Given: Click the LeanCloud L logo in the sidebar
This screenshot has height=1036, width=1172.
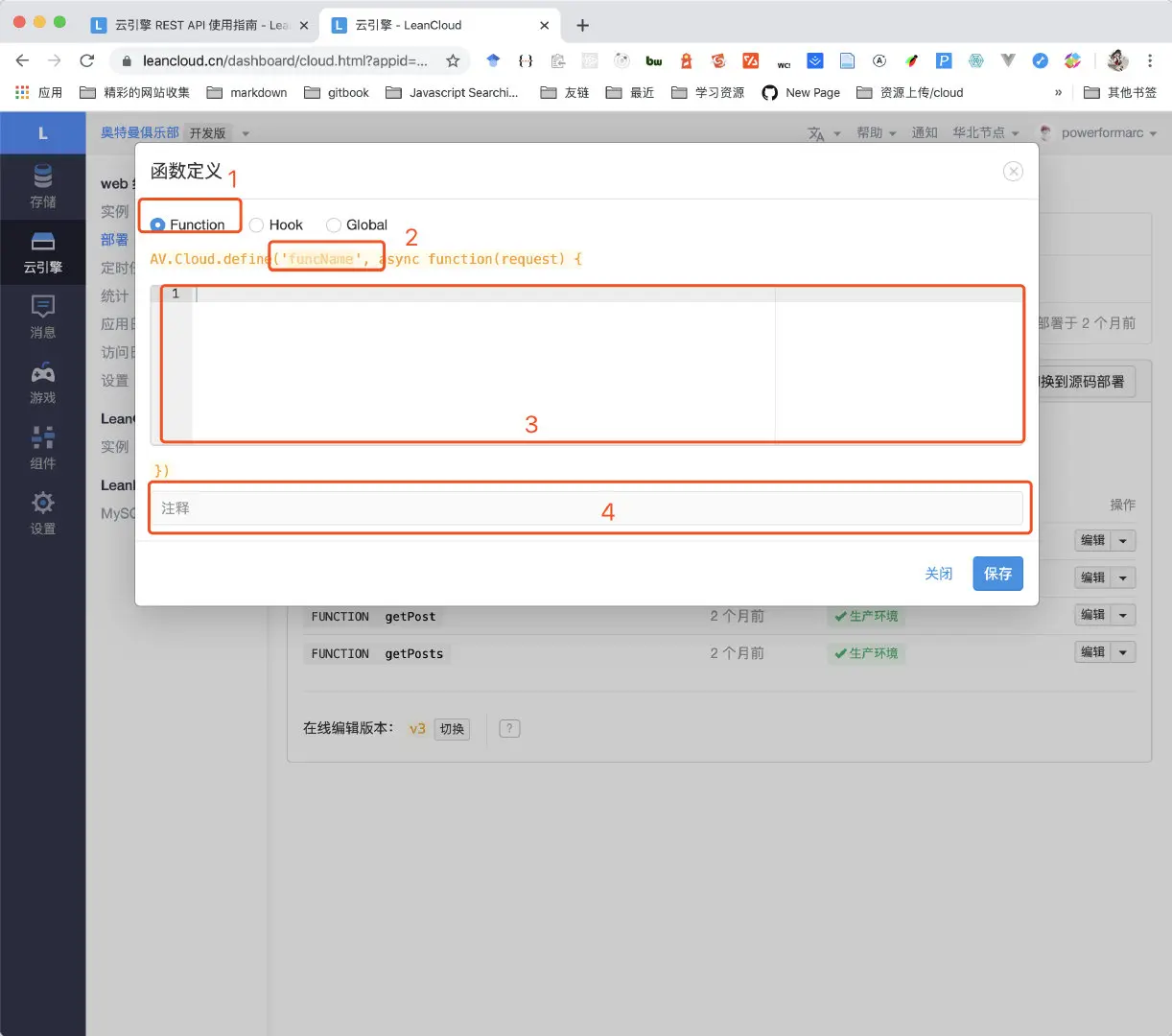Looking at the screenshot, I should click(x=42, y=133).
